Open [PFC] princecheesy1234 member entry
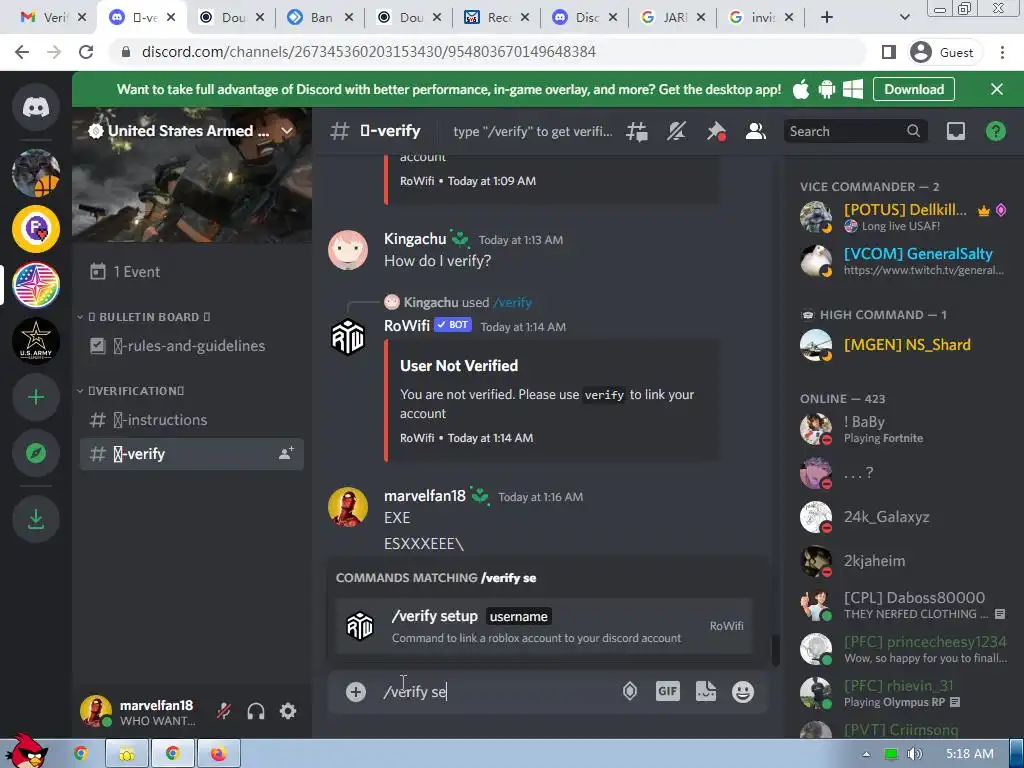The image size is (1024, 768). tap(903, 649)
